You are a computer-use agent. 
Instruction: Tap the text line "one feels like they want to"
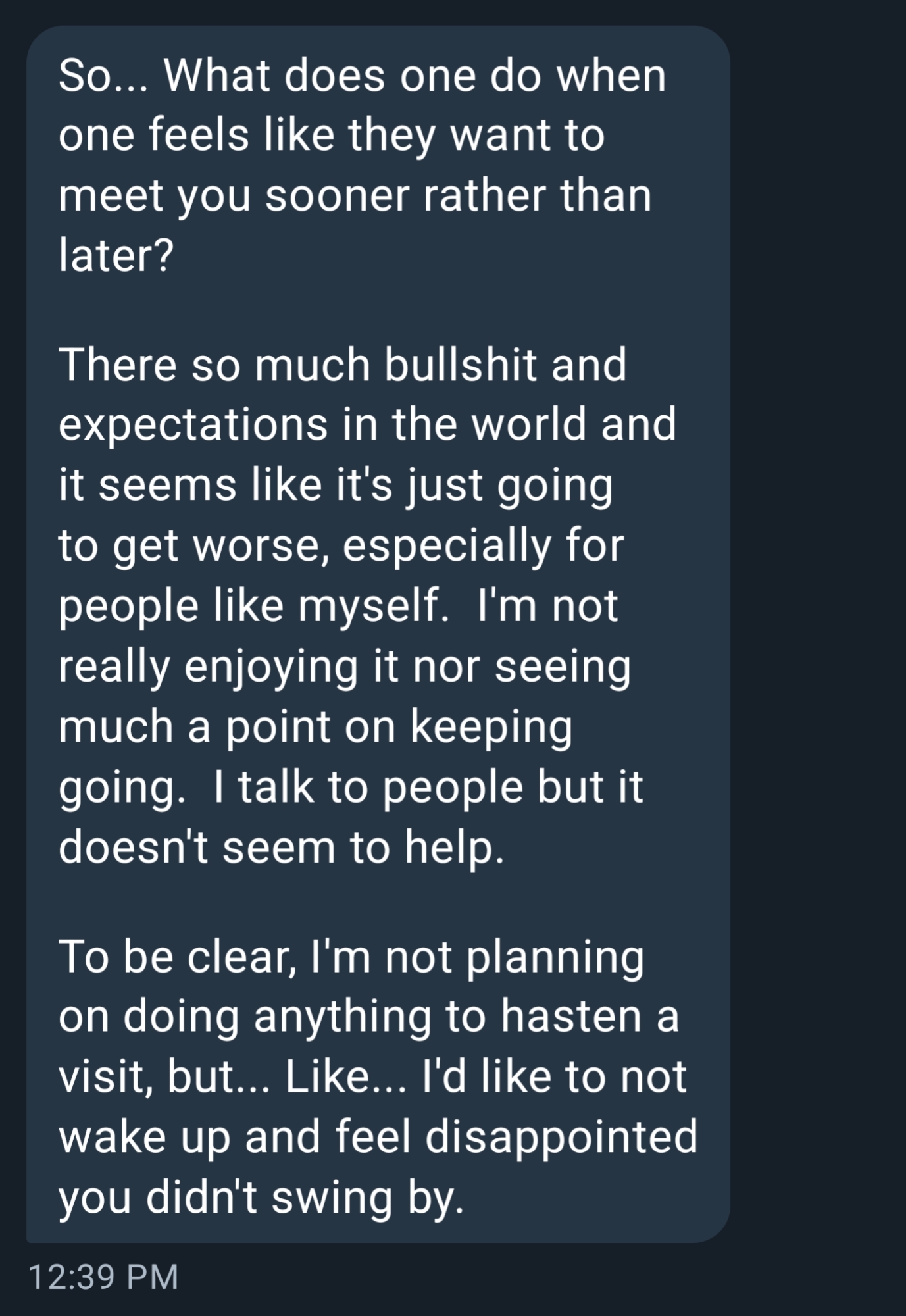click(x=331, y=135)
